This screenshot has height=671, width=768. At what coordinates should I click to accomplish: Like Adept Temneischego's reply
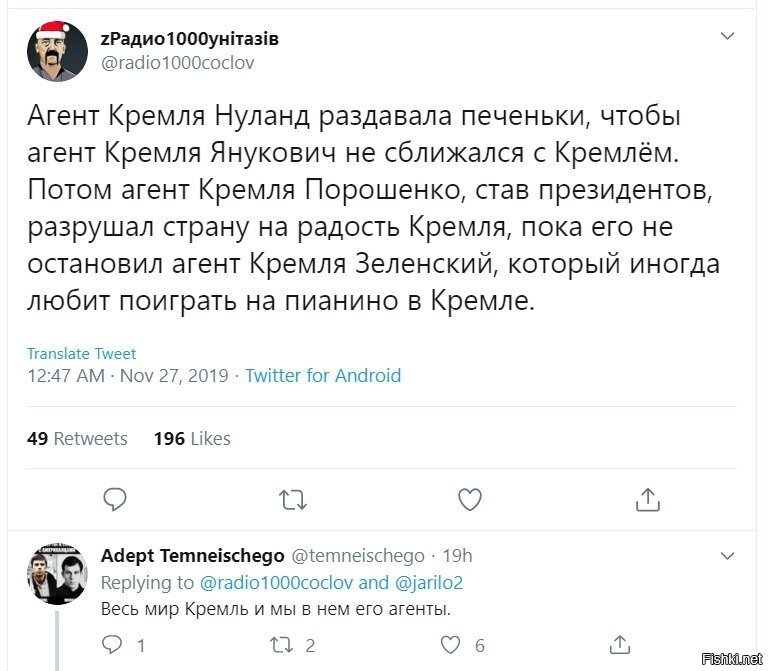click(x=450, y=645)
